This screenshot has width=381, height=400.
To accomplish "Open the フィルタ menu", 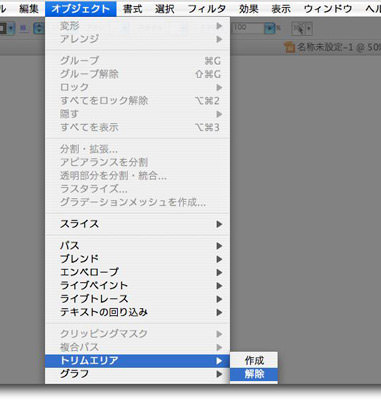I will pos(206,9).
